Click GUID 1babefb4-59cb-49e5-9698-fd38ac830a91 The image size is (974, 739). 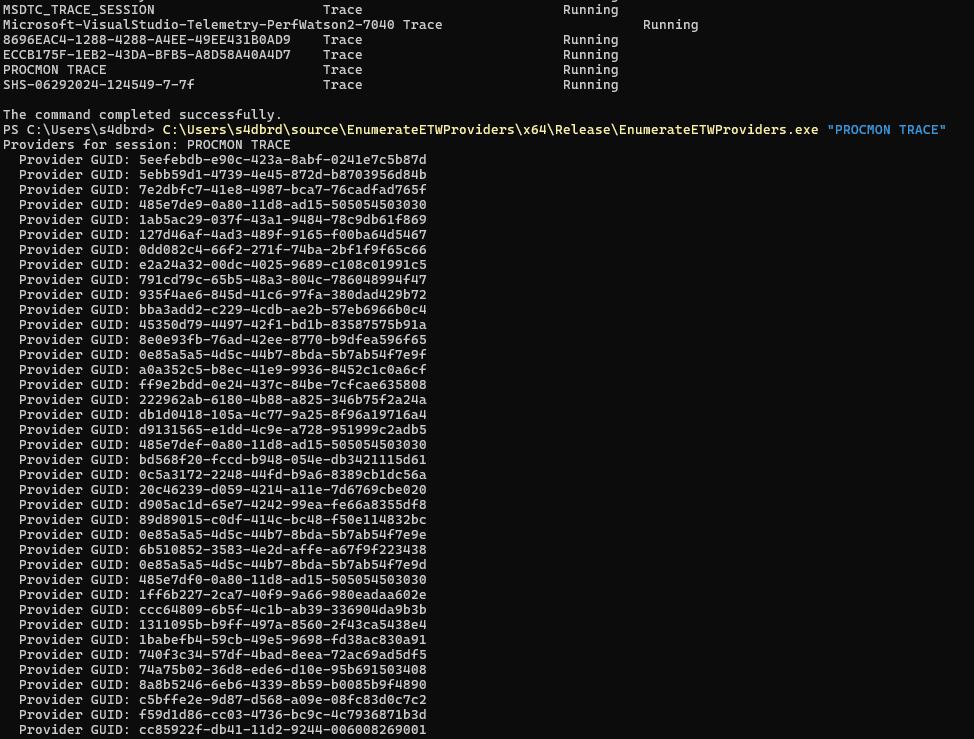[283, 640]
